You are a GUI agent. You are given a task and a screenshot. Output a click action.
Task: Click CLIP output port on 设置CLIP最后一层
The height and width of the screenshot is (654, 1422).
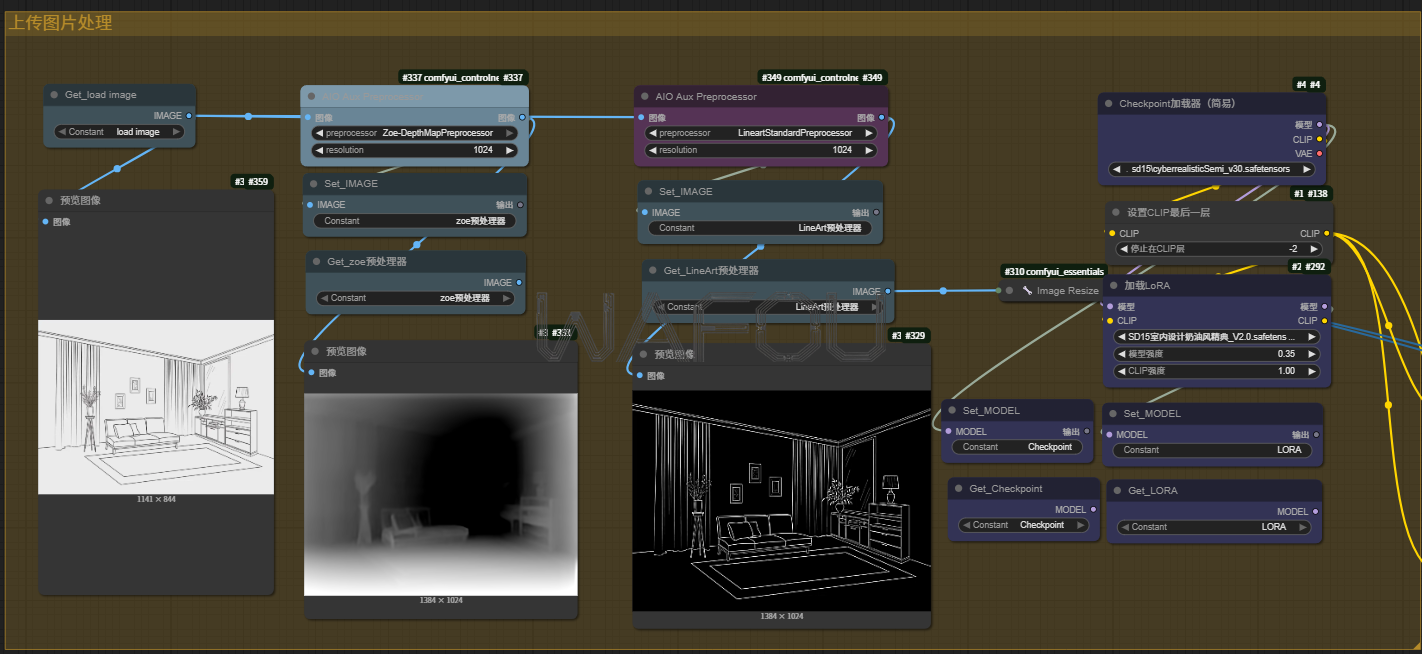[1326, 233]
